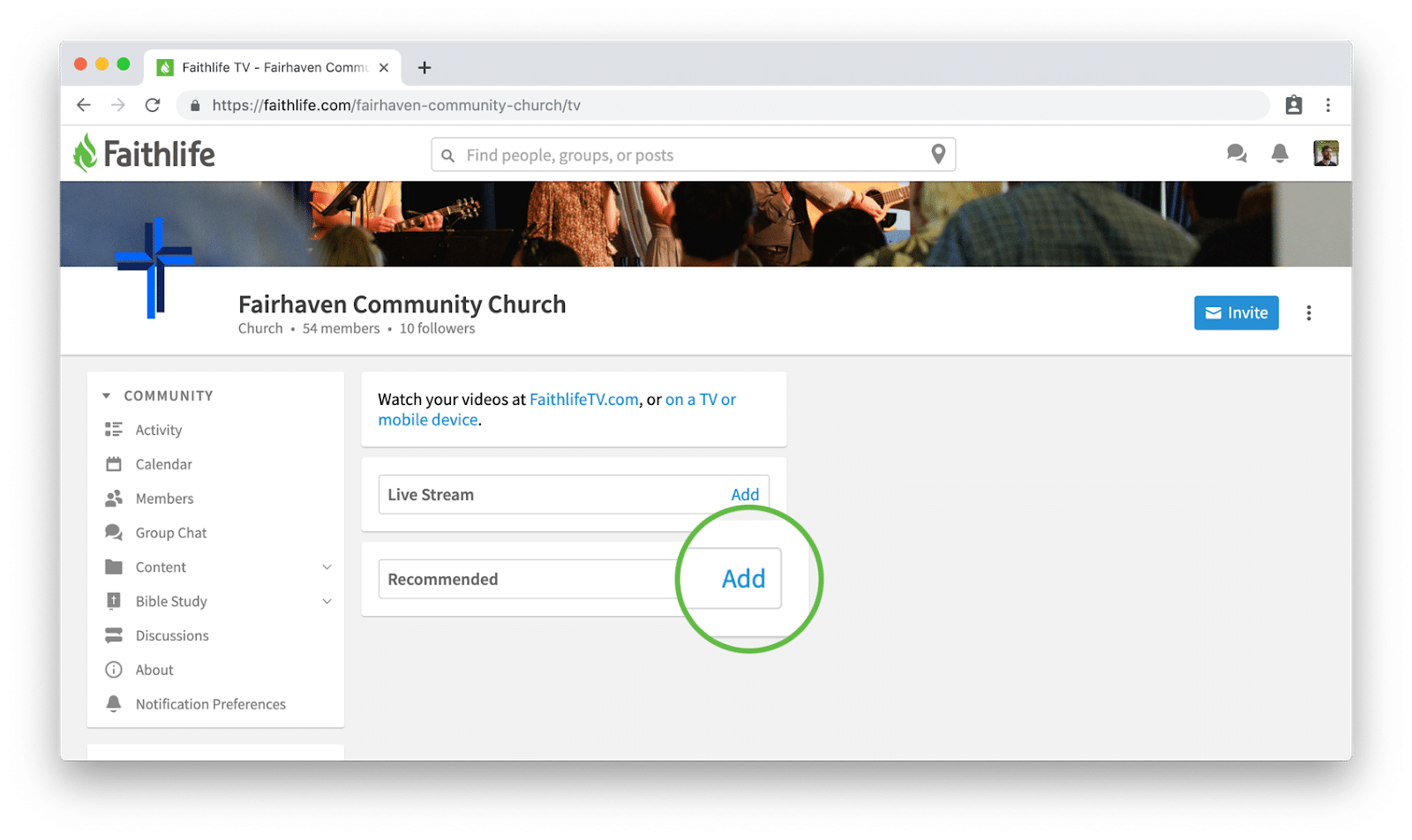The width and height of the screenshot is (1412, 840).
Task: Open the user profile avatar
Action: (x=1326, y=154)
